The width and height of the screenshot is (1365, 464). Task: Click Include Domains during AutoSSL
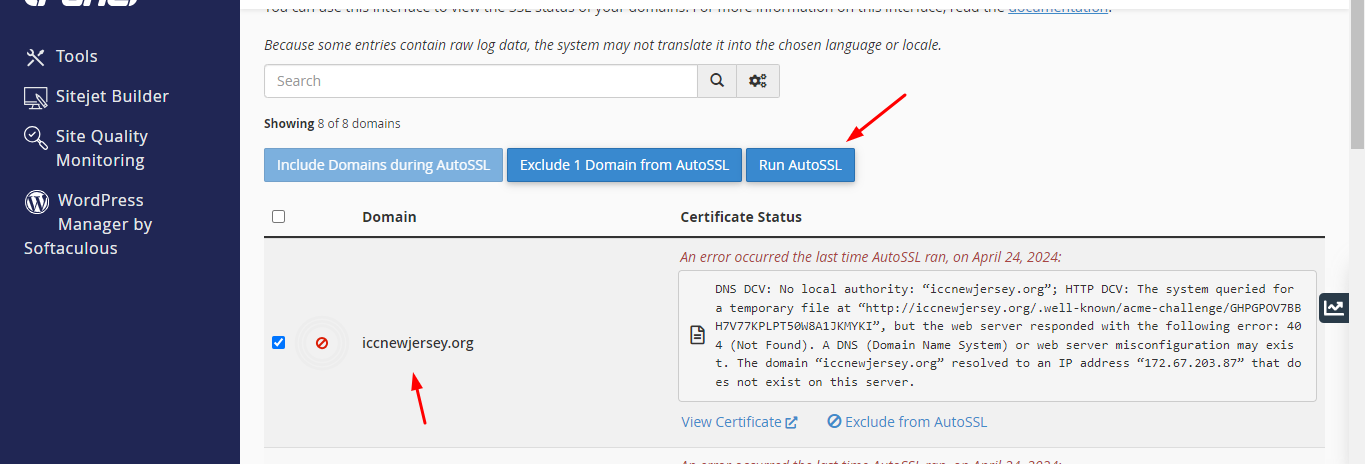[x=383, y=165]
